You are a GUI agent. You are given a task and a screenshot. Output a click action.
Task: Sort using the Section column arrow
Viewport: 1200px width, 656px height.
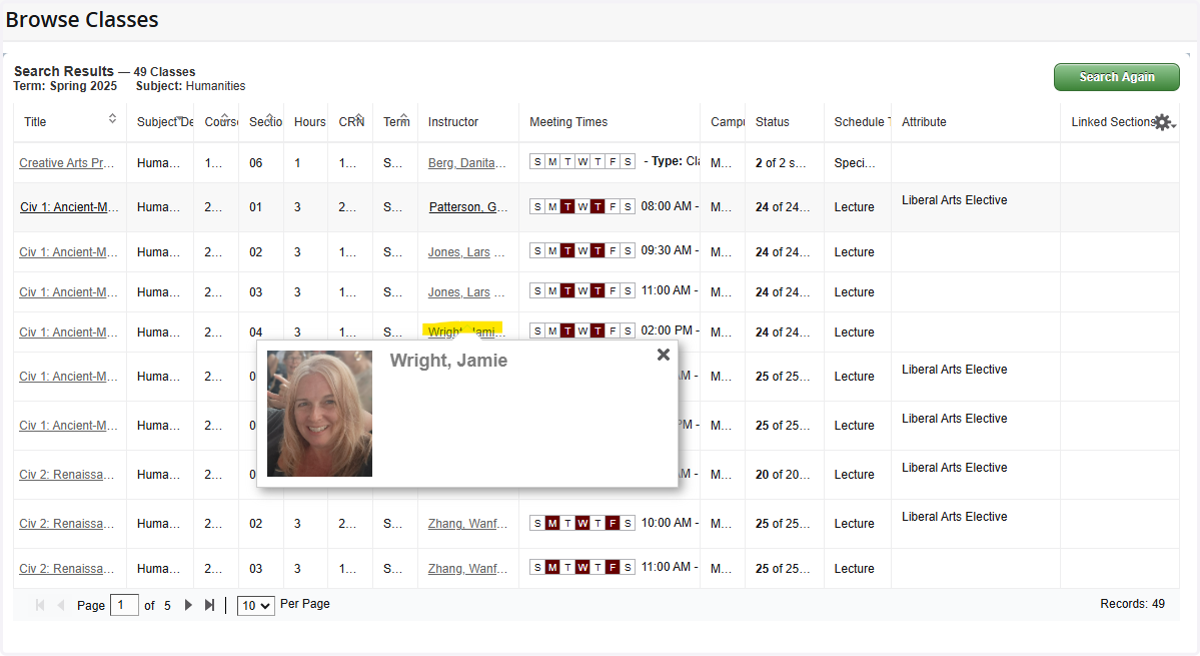[270, 117]
